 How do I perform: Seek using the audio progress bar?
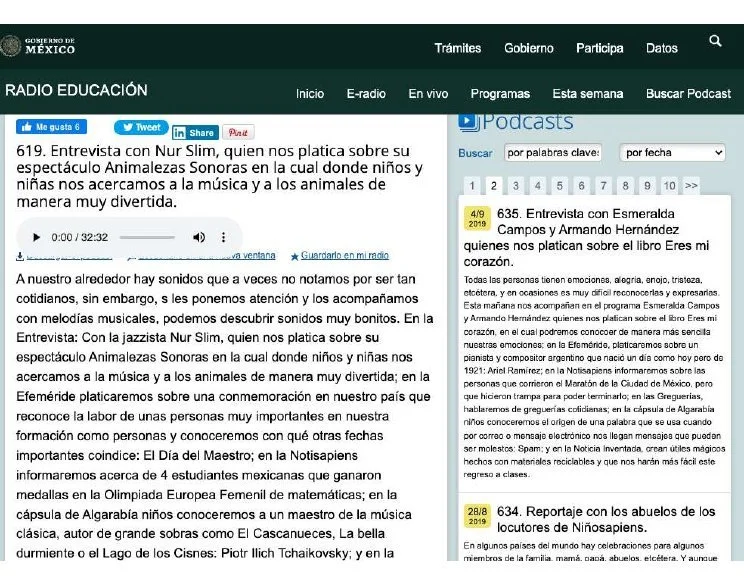[x=147, y=237]
